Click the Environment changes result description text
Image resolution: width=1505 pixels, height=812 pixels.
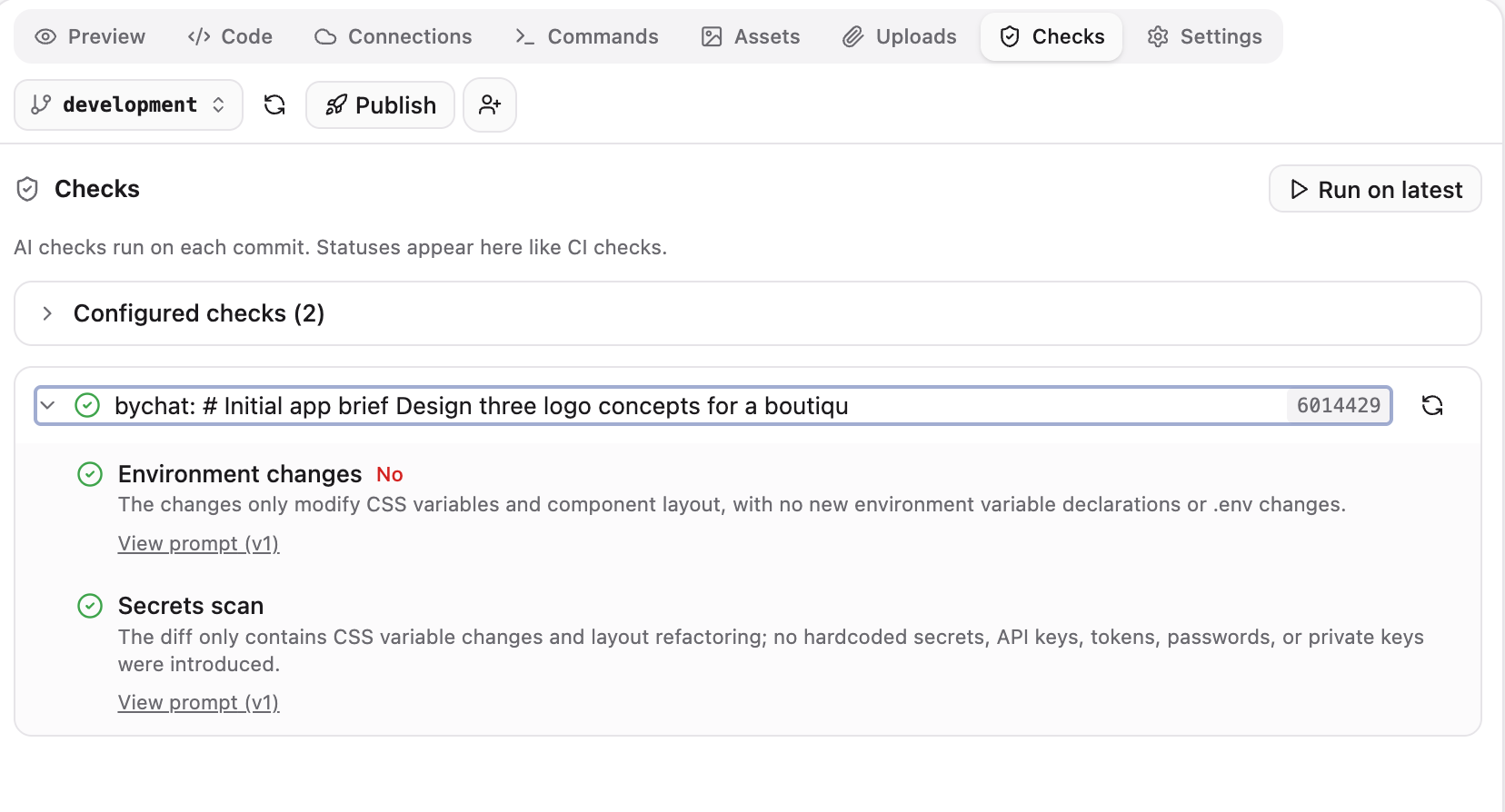coord(732,504)
